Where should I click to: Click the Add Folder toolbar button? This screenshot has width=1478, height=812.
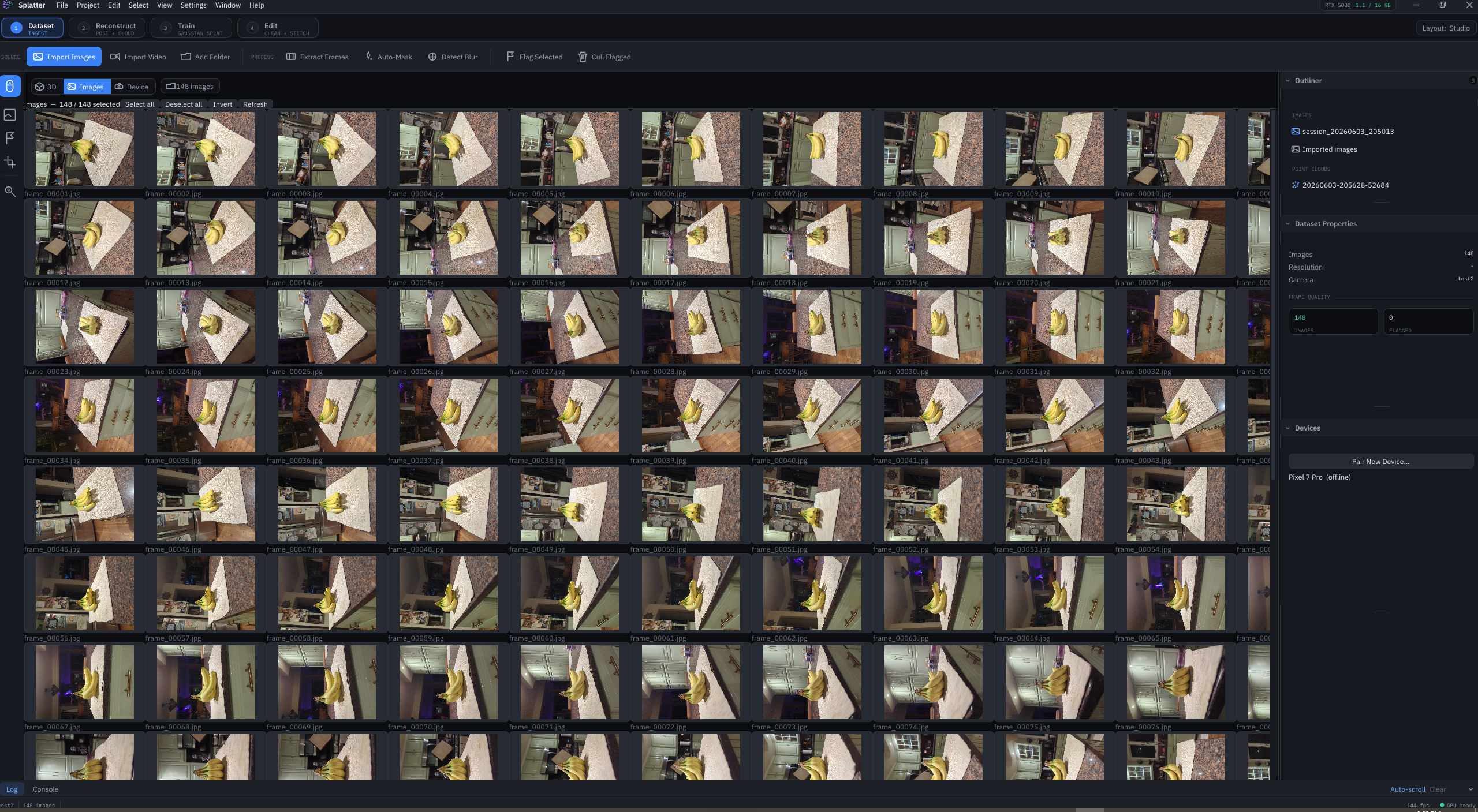[x=206, y=57]
